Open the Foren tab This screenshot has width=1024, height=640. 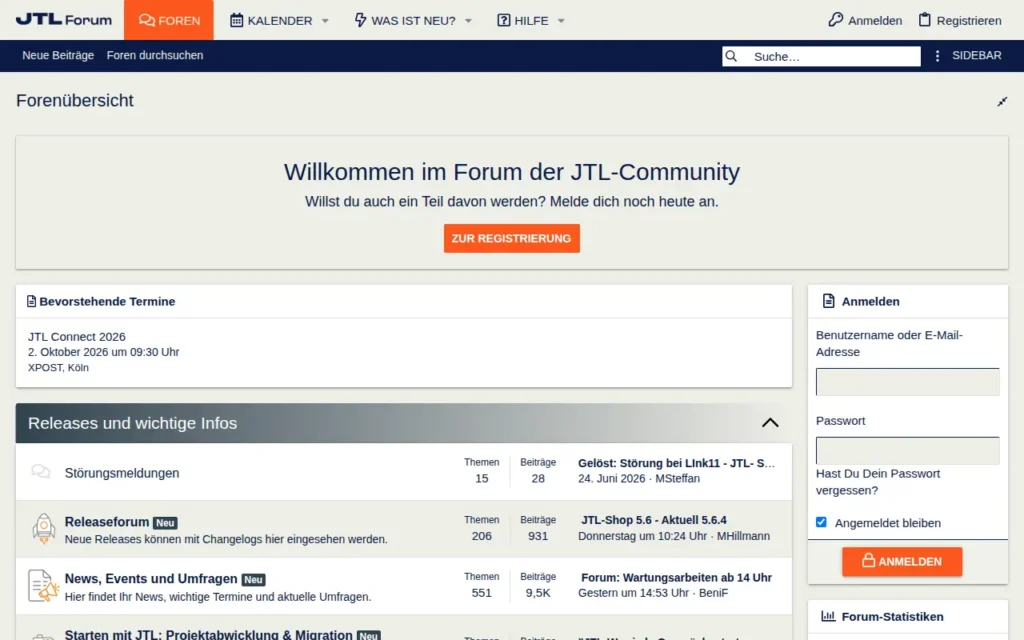(x=168, y=20)
